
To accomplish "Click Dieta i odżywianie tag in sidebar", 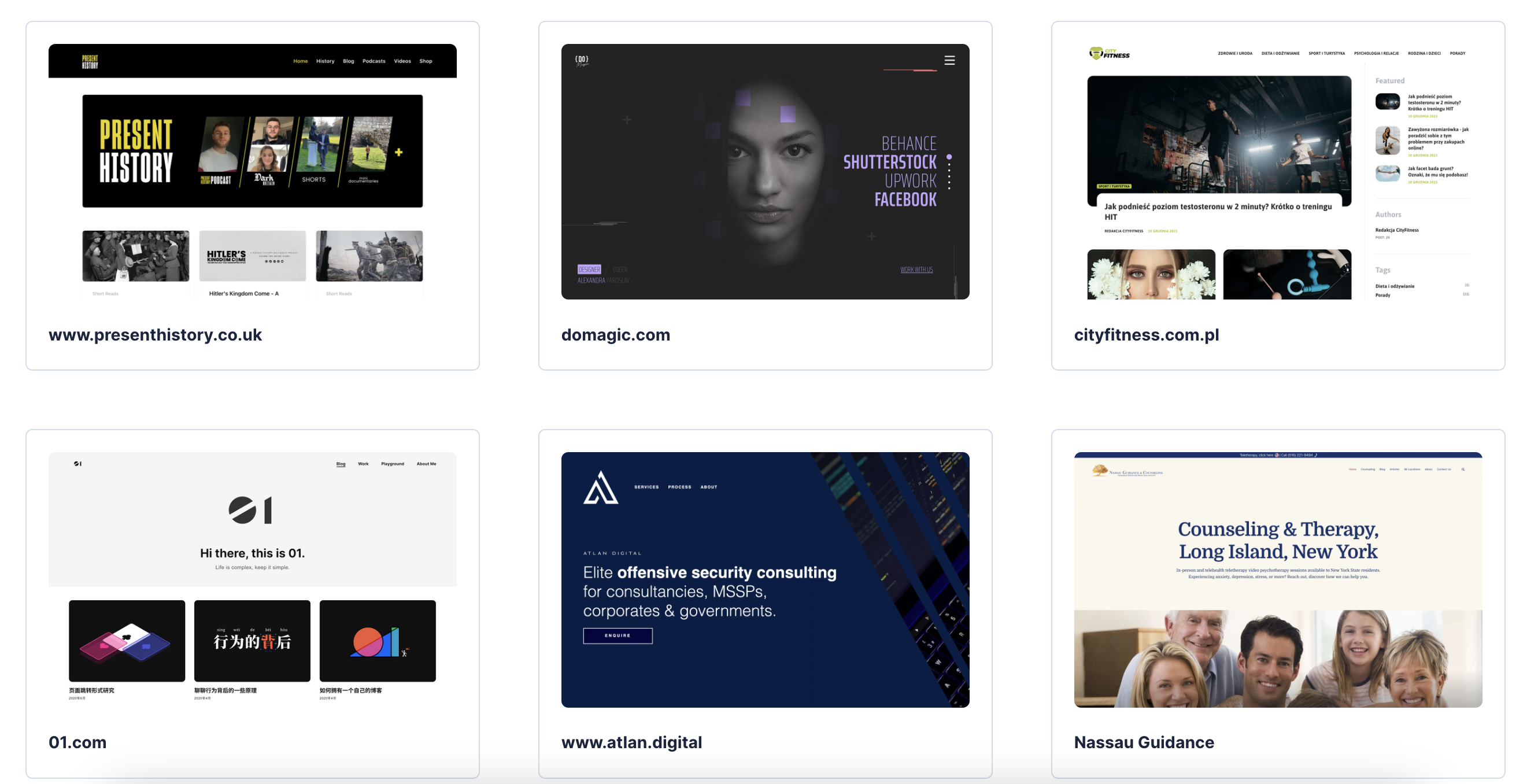I will [x=1395, y=286].
